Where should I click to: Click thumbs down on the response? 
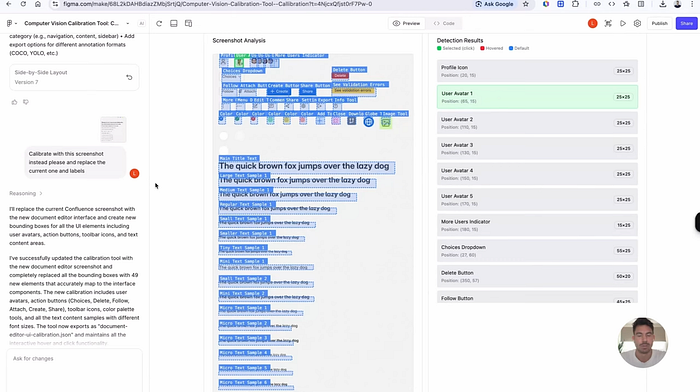click(x=26, y=102)
